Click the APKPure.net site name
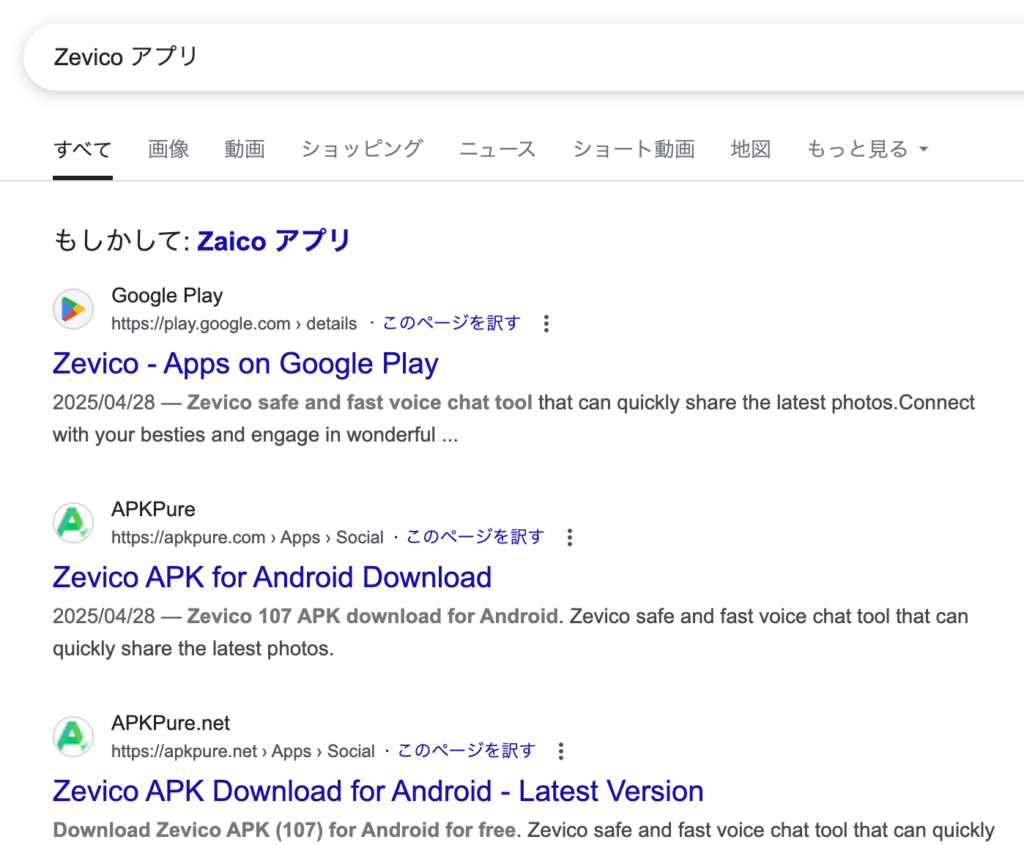The image size is (1024, 845). point(170,723)
